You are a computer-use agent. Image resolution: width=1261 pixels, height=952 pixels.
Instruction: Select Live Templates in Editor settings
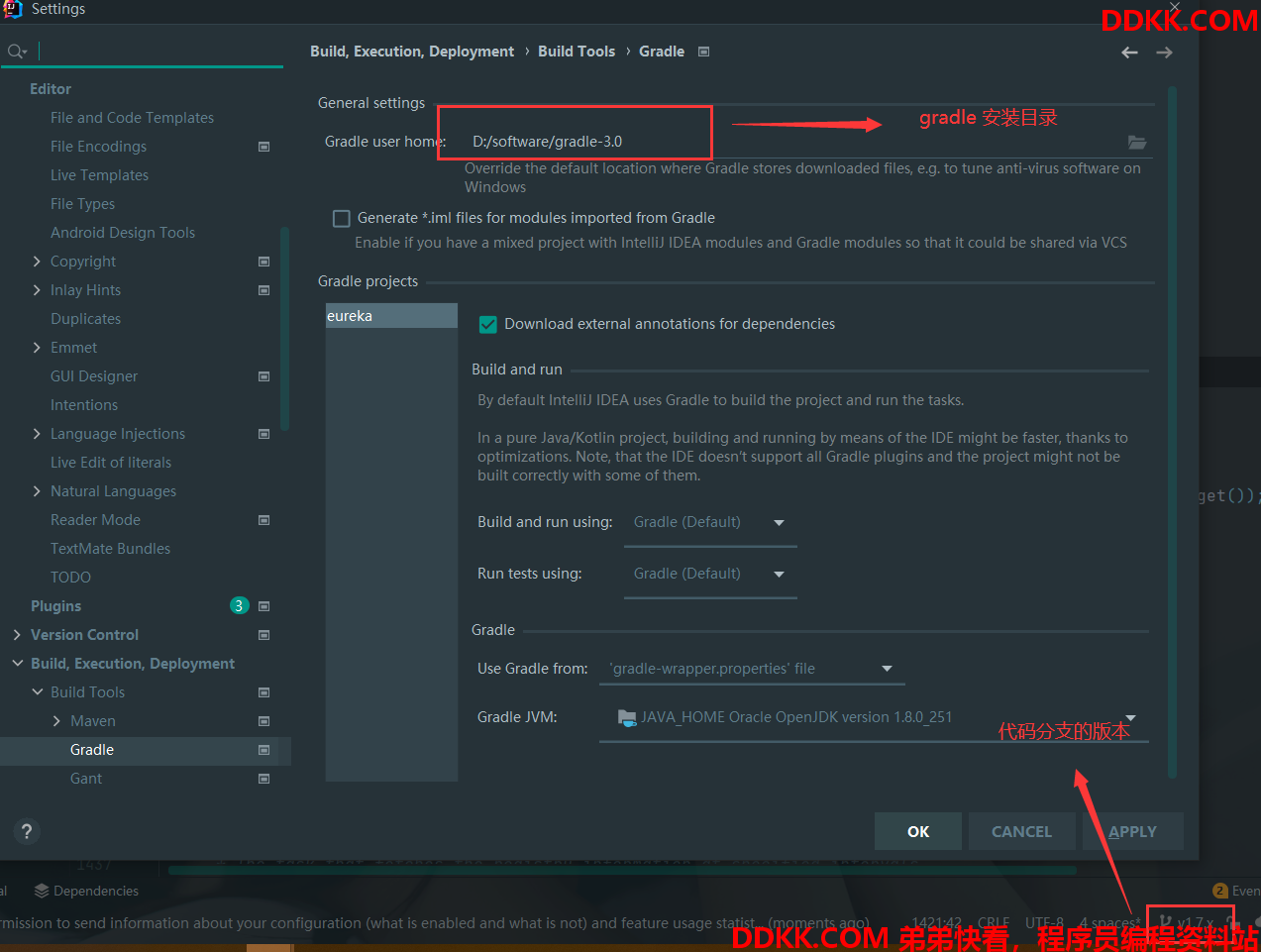click(x=99, y=175)
